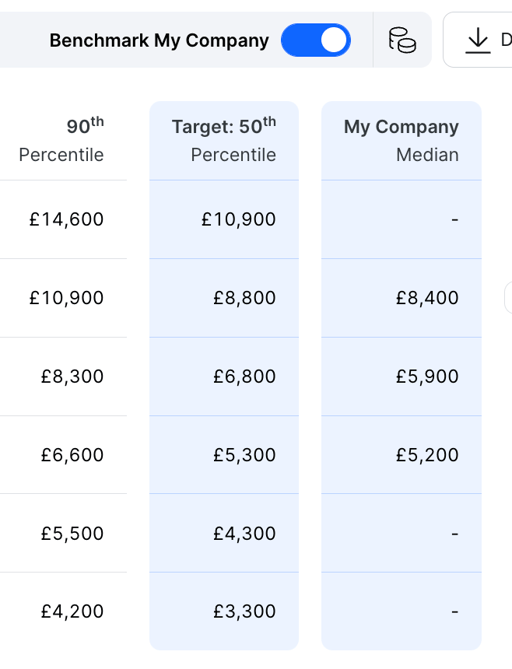
Task: Click the £14,600 90th percentile value
Action: pos(67,219)
